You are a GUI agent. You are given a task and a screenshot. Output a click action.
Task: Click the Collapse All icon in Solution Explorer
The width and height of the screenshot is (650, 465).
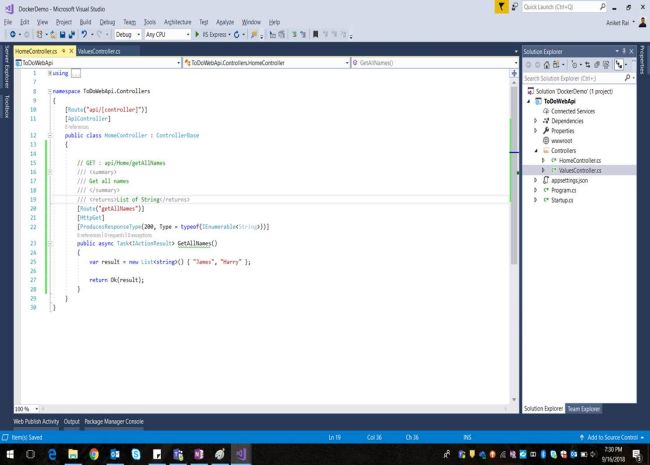597,65
